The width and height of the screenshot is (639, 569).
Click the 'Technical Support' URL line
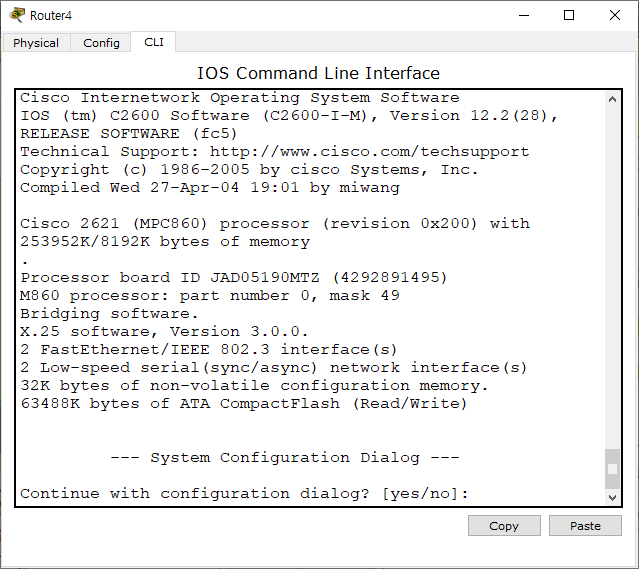coord(275,152)
